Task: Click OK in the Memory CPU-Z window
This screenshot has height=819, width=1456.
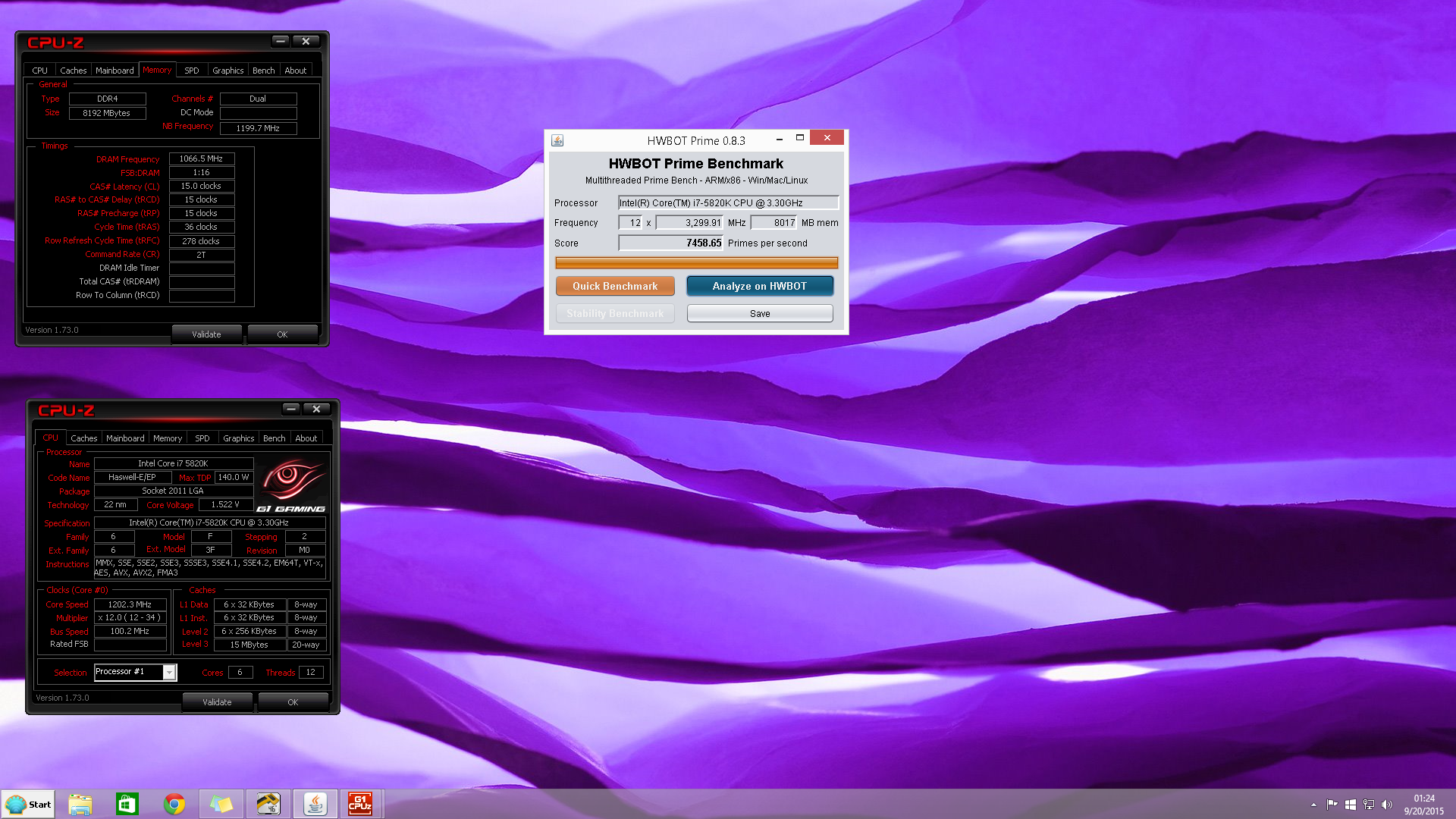Action: (x=282, y=334)
